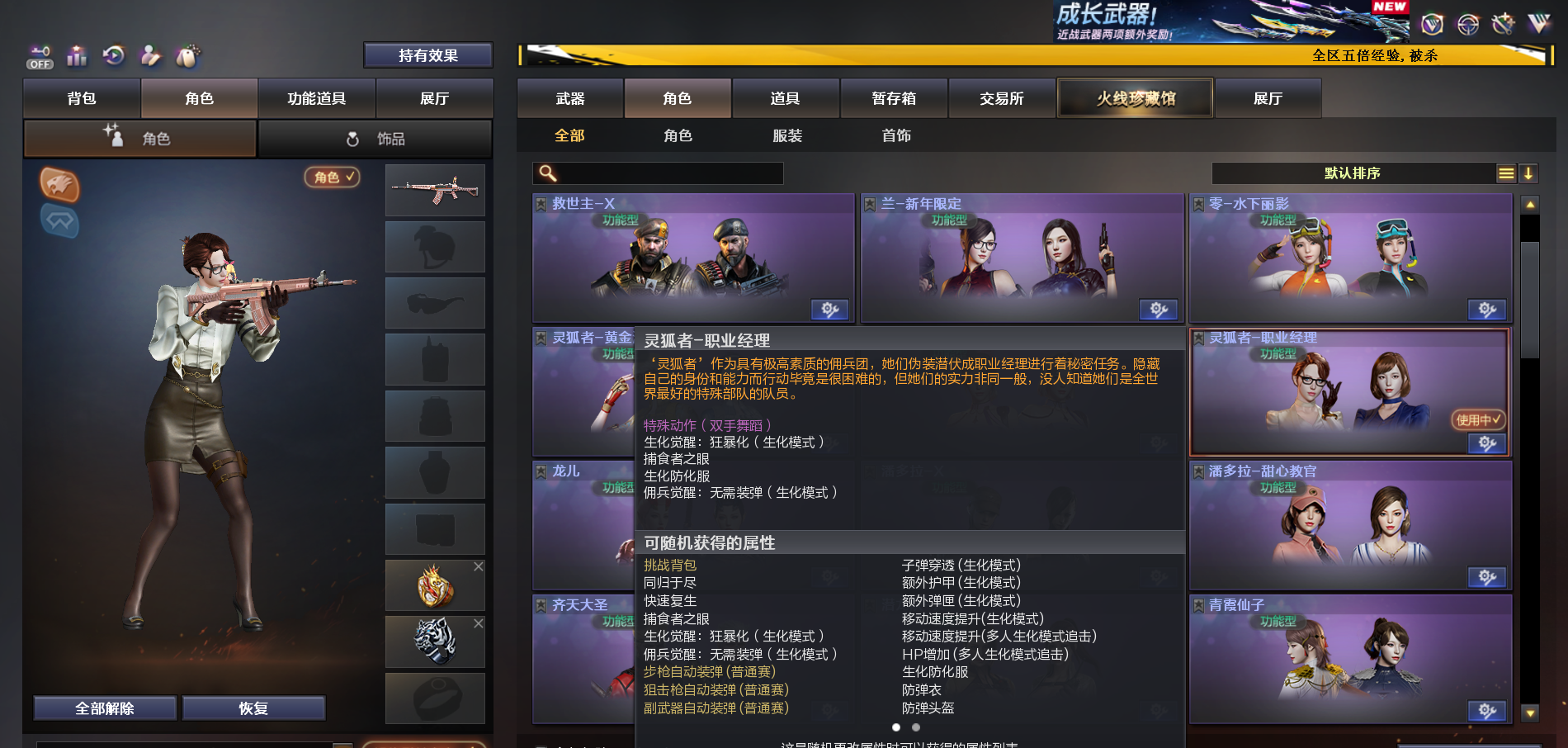Viewport: 1568px width, 748px height.
Task: Toggle sort direction arrow button
Action: pos(1528,173)
